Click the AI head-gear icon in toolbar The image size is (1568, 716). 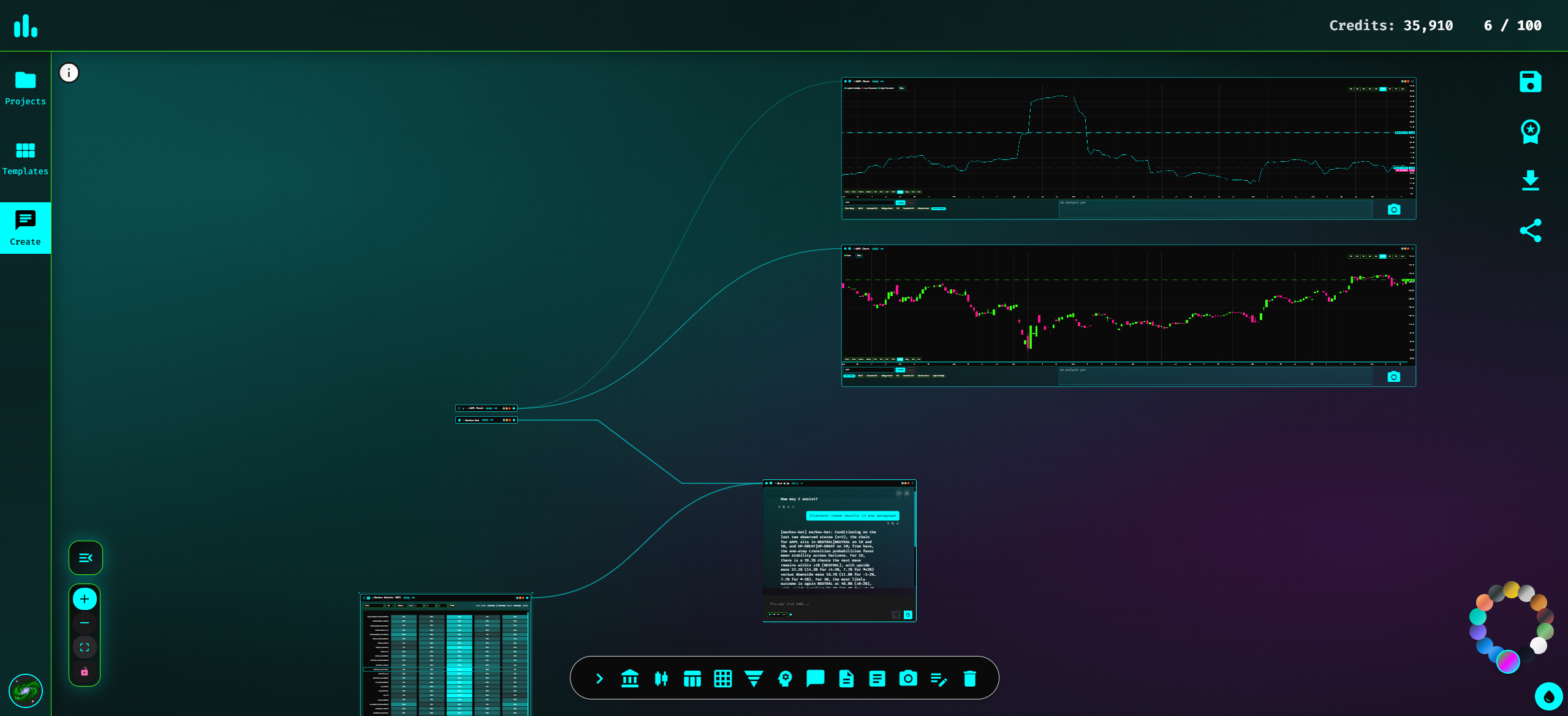784,679
